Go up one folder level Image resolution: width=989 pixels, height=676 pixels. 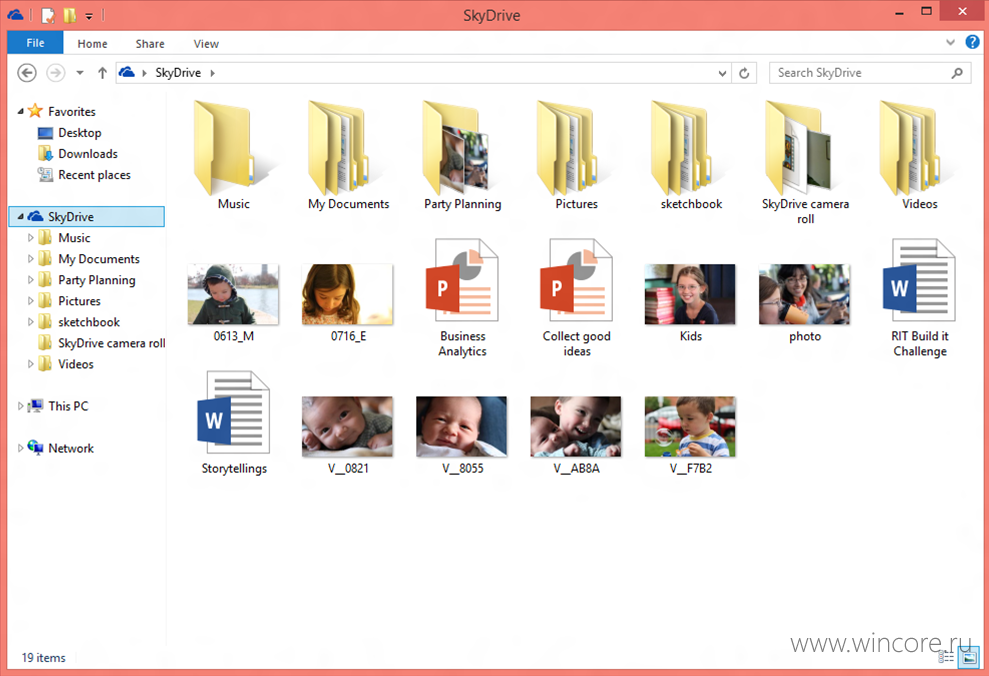102,73
